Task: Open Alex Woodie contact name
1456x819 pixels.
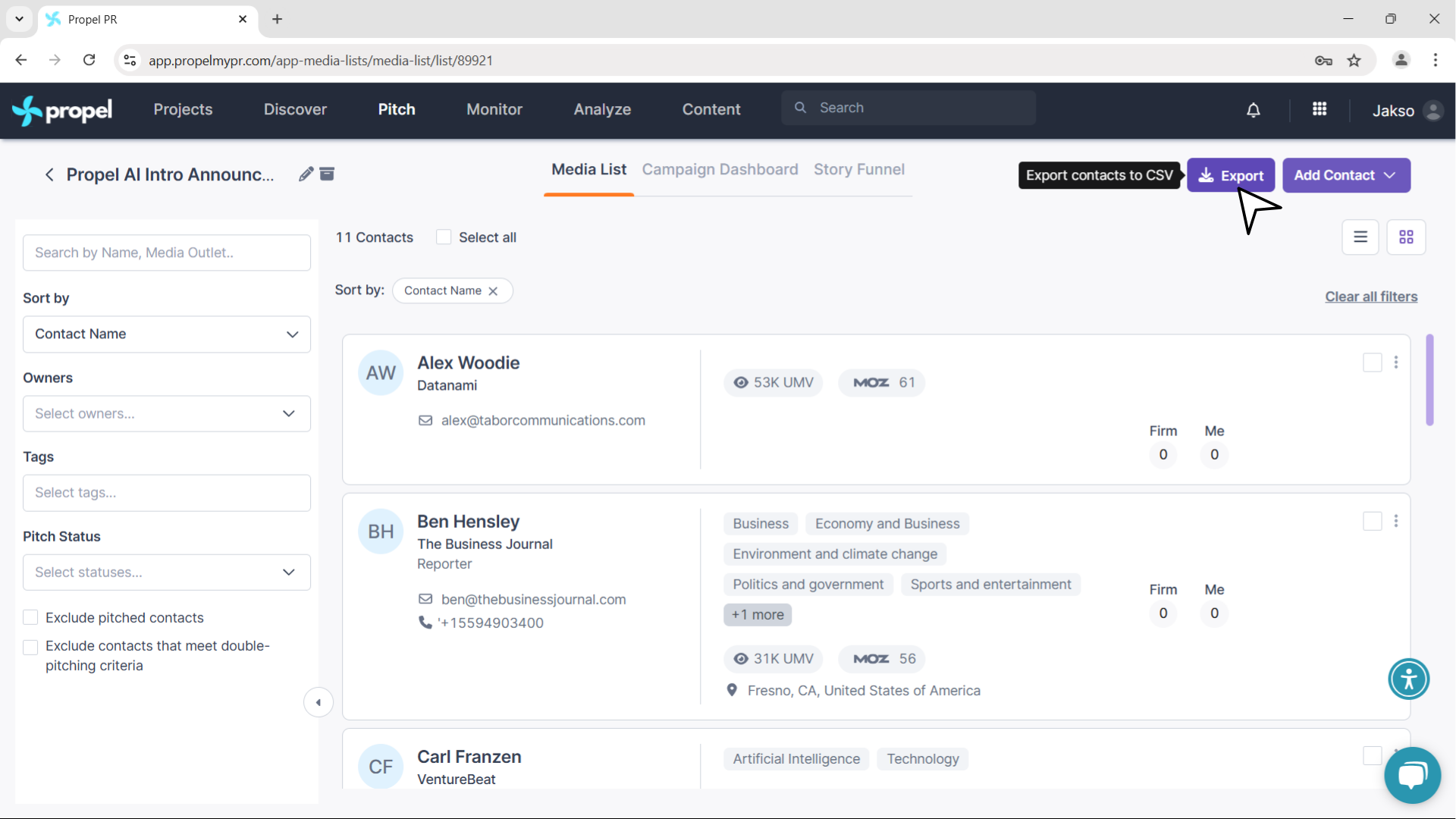Action: 468,363
